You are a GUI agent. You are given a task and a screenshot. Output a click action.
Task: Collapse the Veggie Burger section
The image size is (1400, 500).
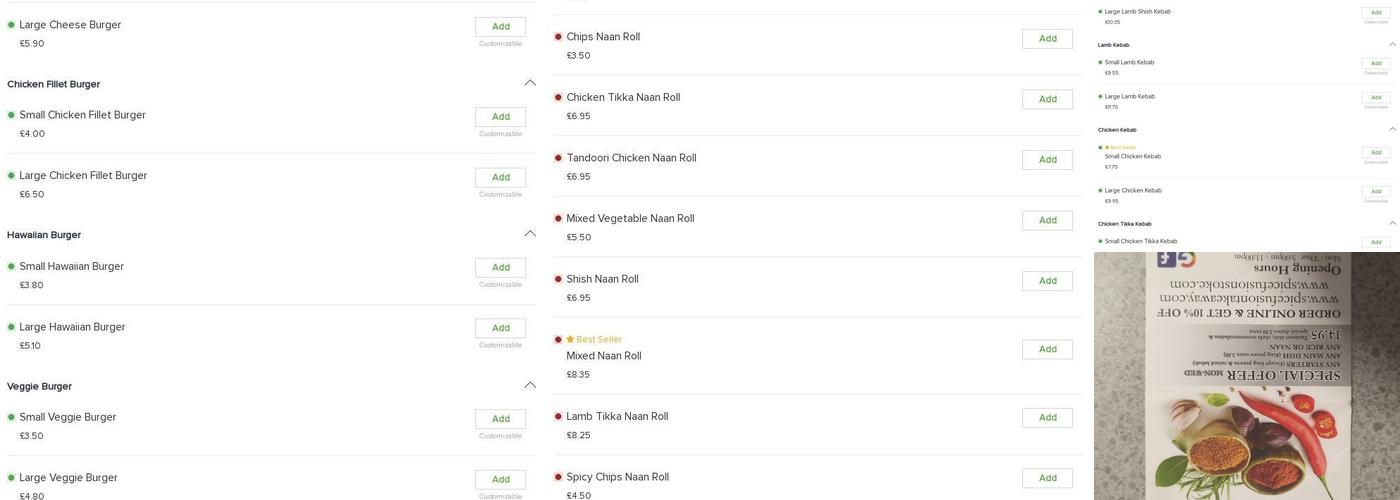529,385
